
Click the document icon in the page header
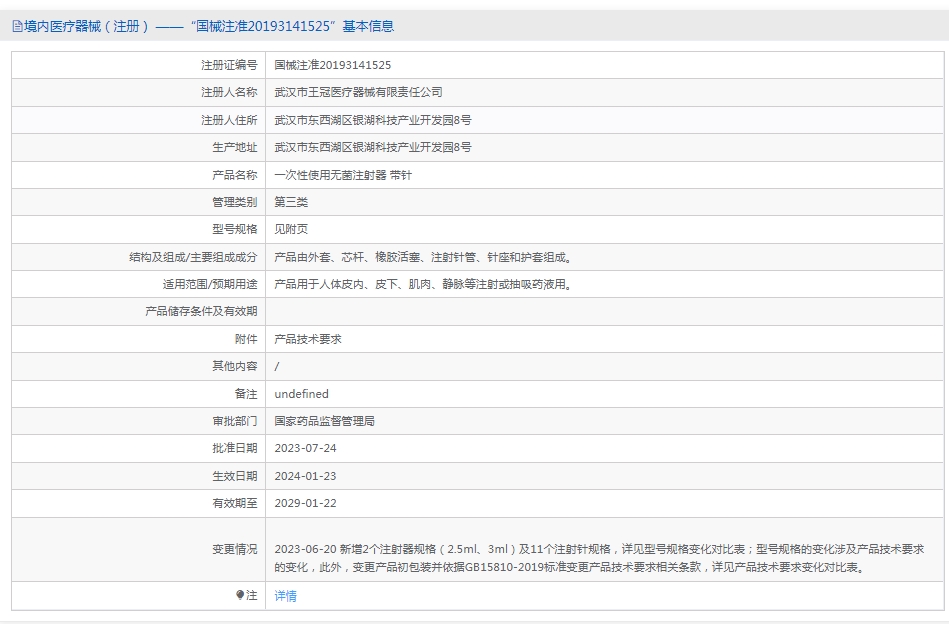[17, 27]
